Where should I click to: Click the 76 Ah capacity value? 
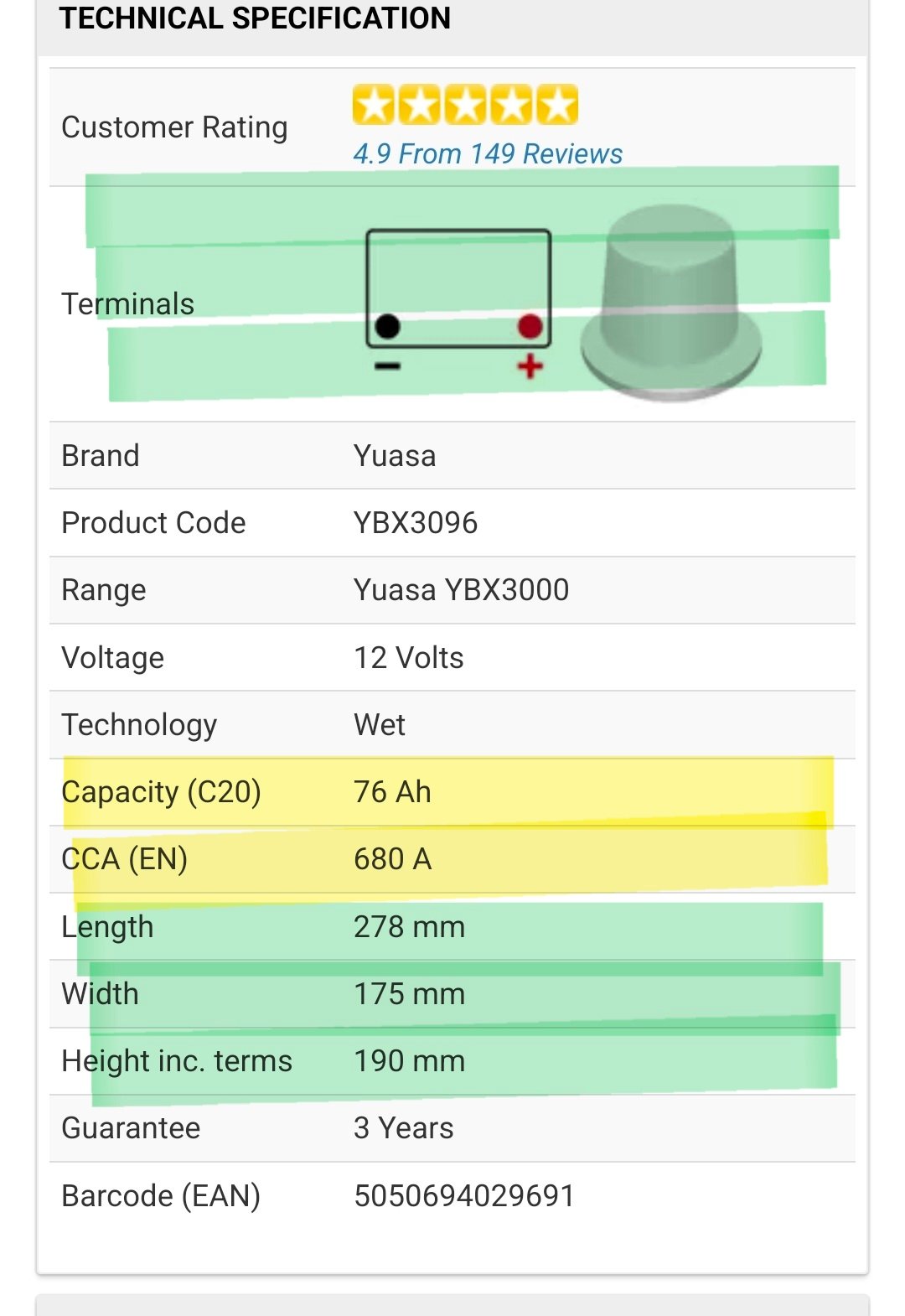[x=392, y=792]
